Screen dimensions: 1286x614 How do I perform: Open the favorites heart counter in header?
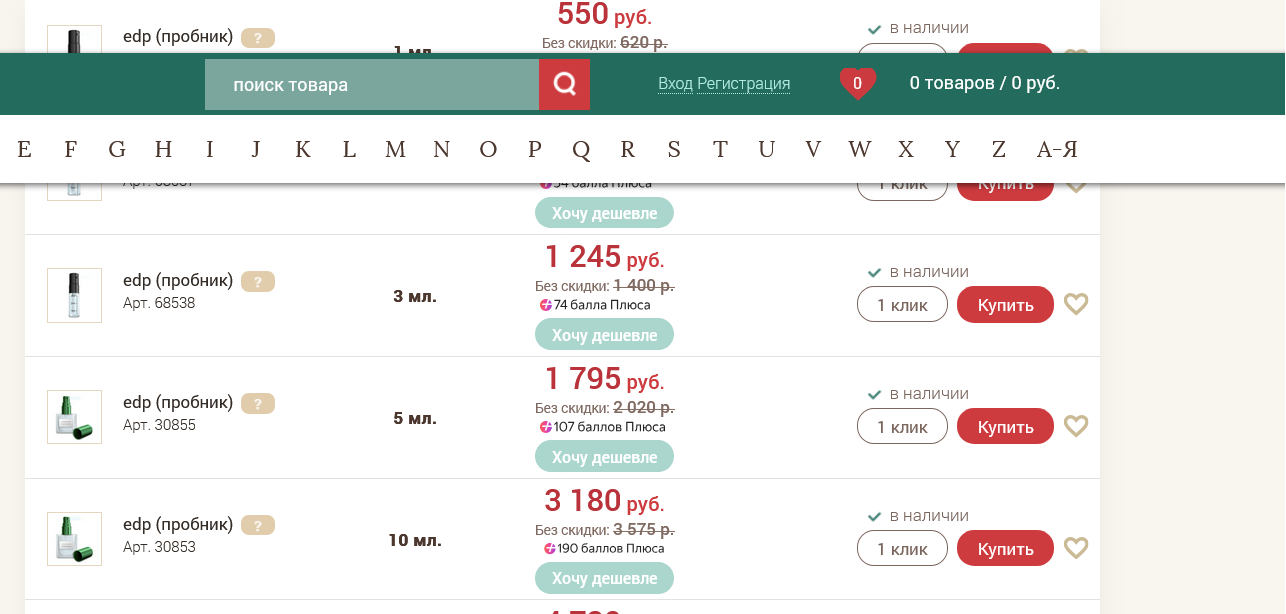point(857,84)
